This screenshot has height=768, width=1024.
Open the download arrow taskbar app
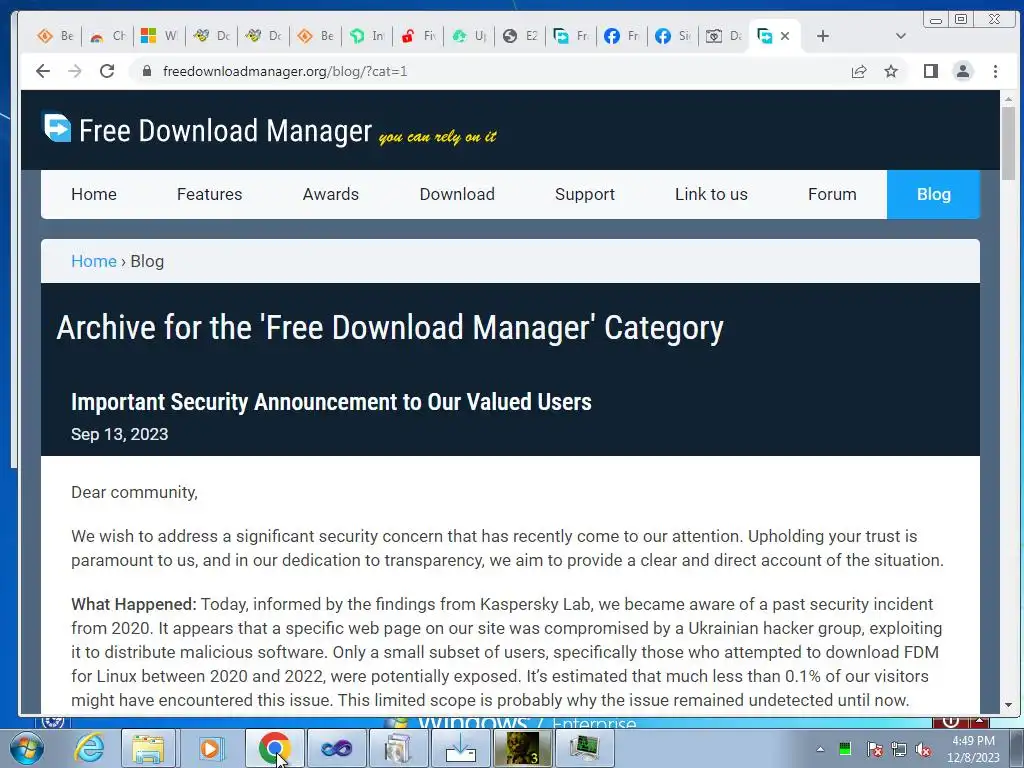(460, 748)
